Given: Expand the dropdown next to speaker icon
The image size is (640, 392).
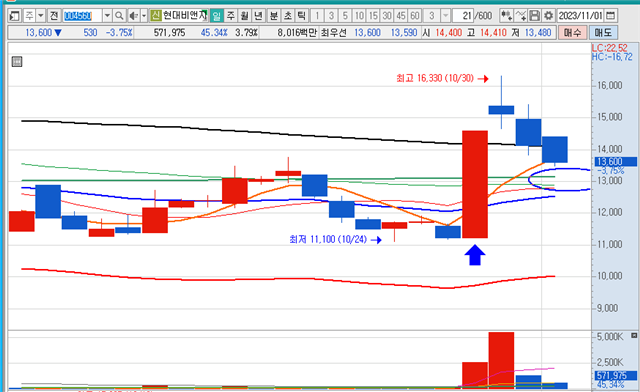Looking at the screenshot, I should [x=144, y=16].
